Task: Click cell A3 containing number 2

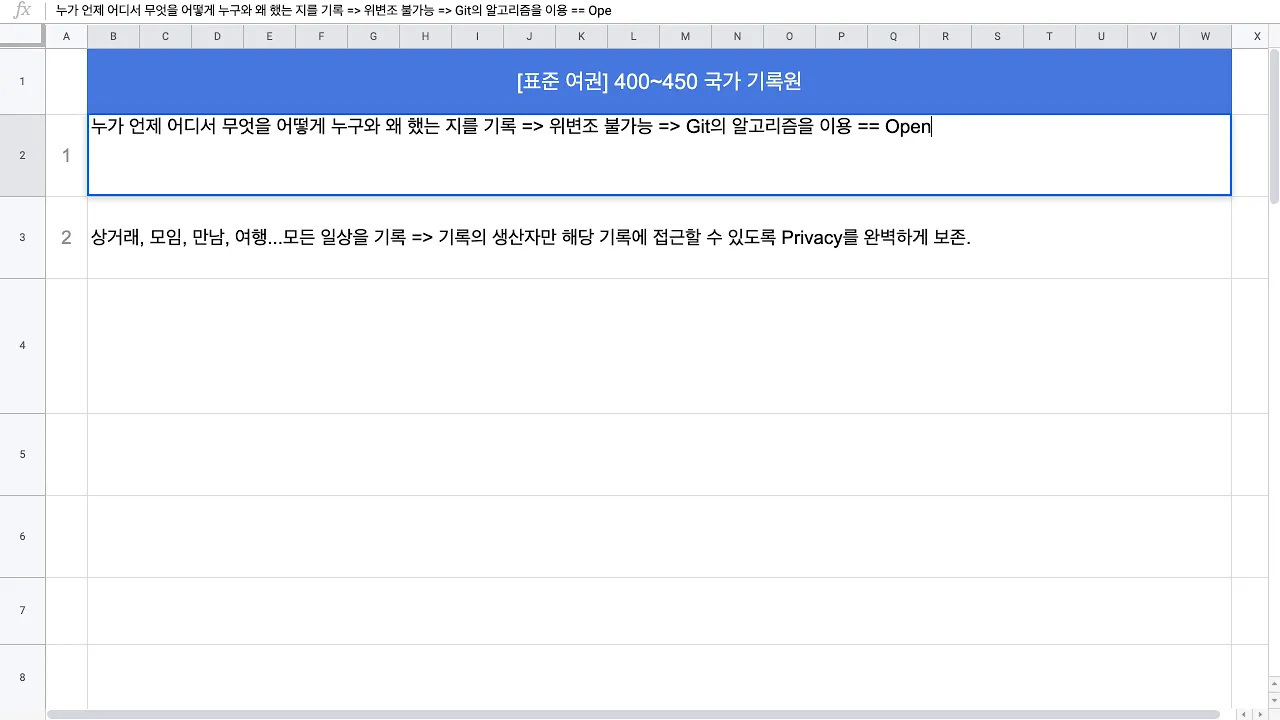Action: click(67, 237)
